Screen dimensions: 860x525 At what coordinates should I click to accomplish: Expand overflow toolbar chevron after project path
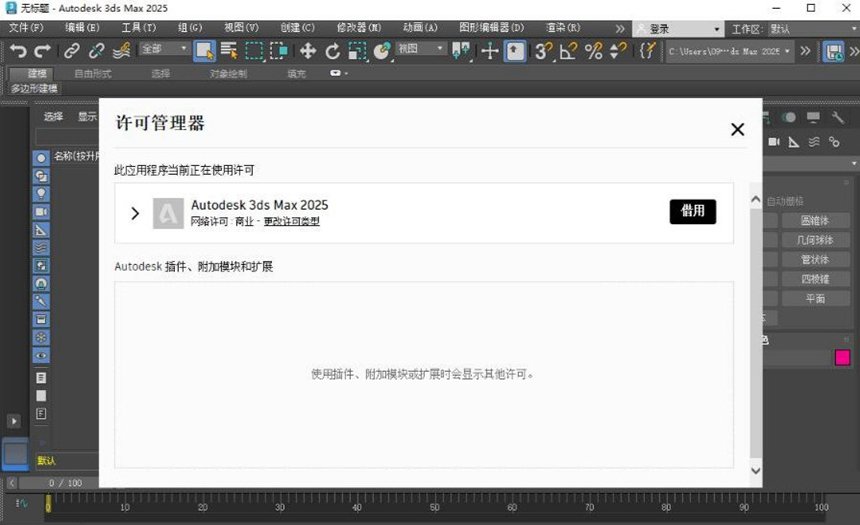[805, 51]
